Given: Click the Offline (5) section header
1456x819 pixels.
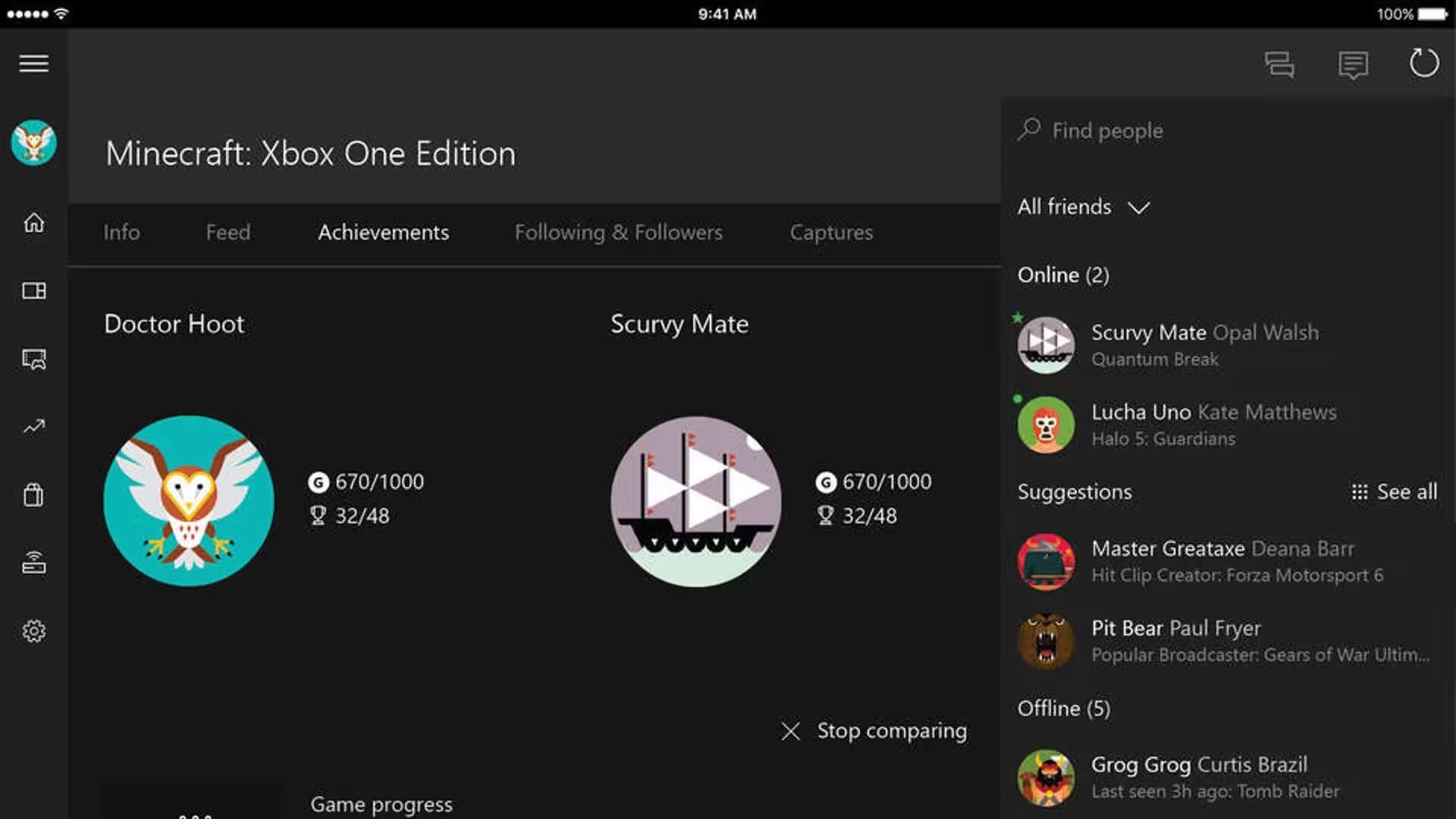Looking at the screenshot, I should (x=1064, y=708).
